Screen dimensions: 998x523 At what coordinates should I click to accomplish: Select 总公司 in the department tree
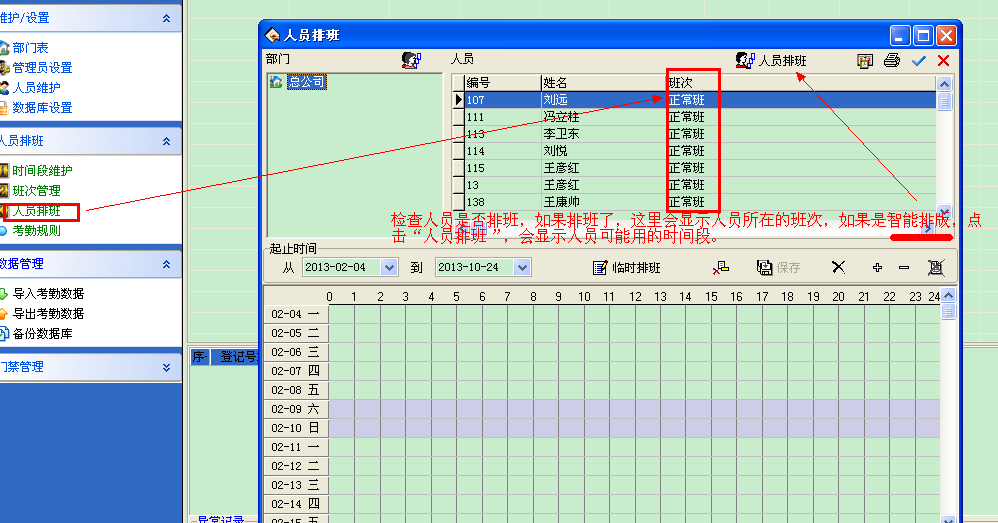coord(306,82)
